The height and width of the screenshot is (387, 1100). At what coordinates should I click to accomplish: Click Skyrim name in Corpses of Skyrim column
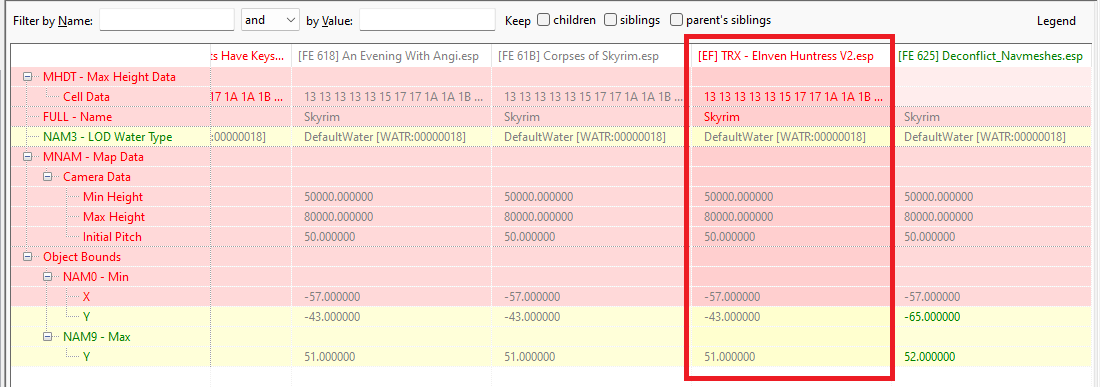point(522,116)
